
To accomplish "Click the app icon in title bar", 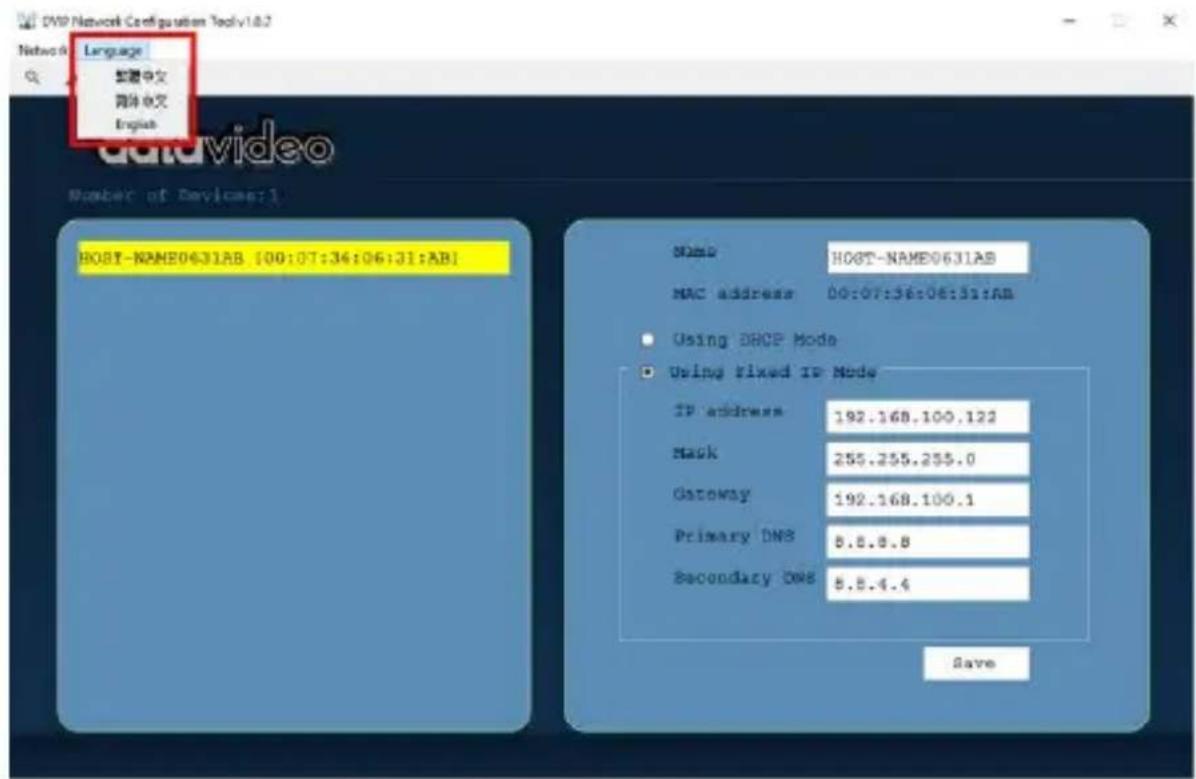I will tap(26, 21).
